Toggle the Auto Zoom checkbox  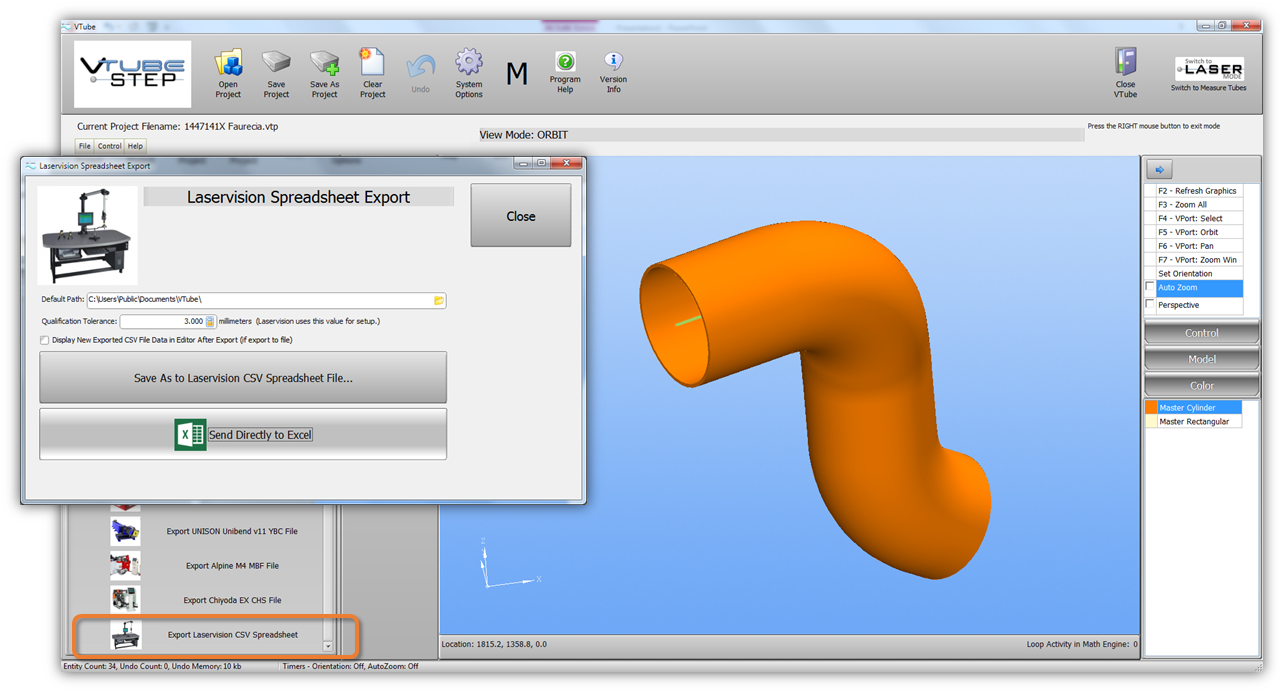pyautogui.click(x=1150, y=288)
